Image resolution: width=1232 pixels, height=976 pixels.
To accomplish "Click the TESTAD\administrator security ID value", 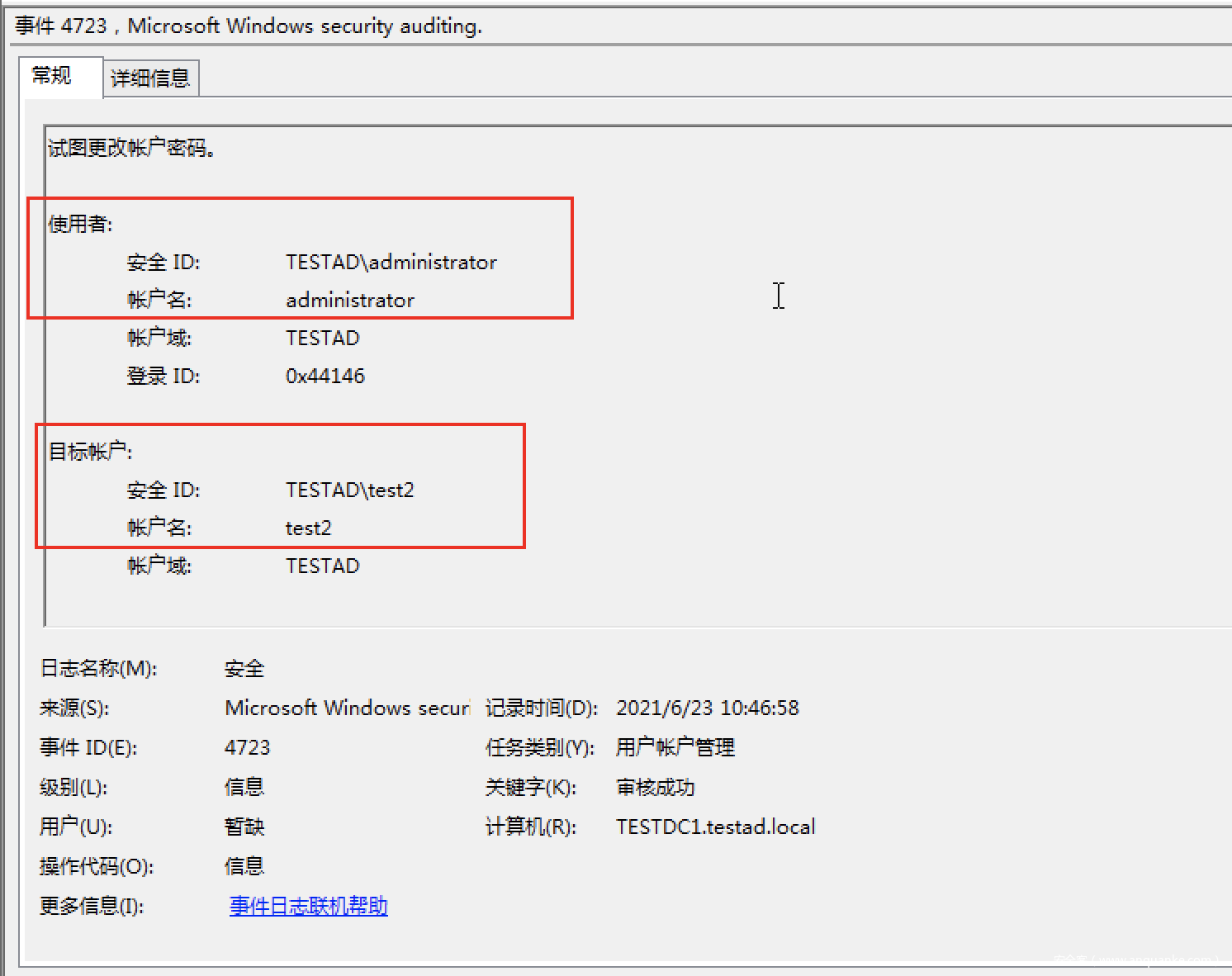I will click(391, 262).
